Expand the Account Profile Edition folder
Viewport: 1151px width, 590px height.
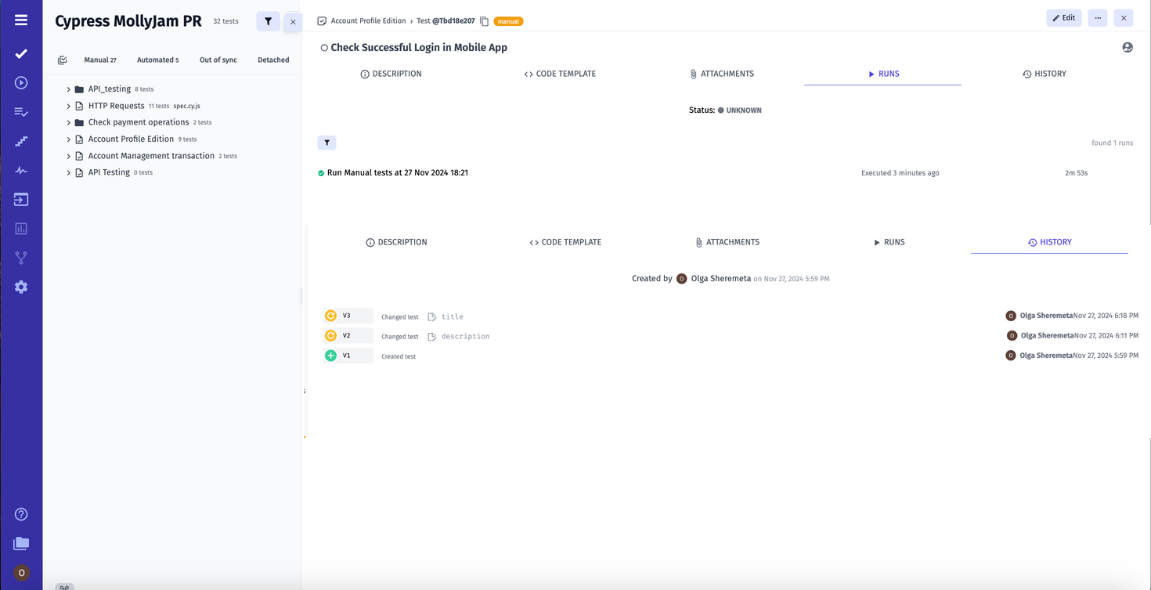click(68, 139)
